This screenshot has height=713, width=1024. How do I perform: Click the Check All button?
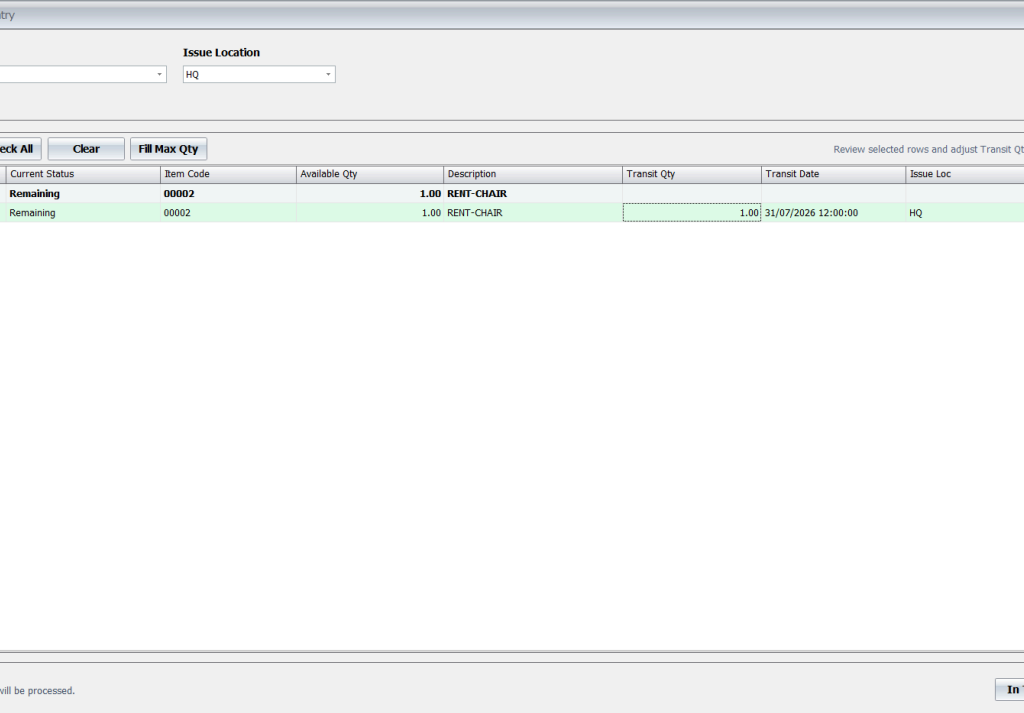(20, 149)
